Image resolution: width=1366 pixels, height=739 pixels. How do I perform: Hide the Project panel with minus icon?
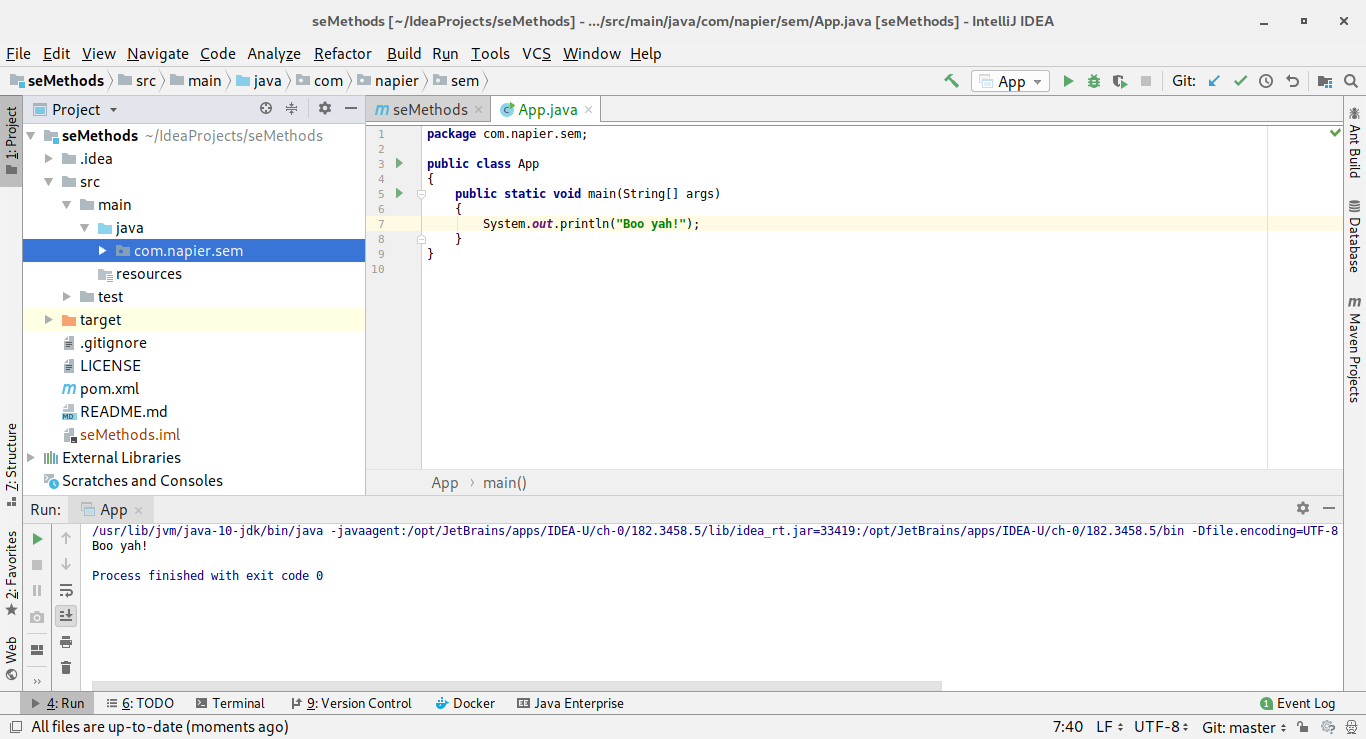[351, 109]
